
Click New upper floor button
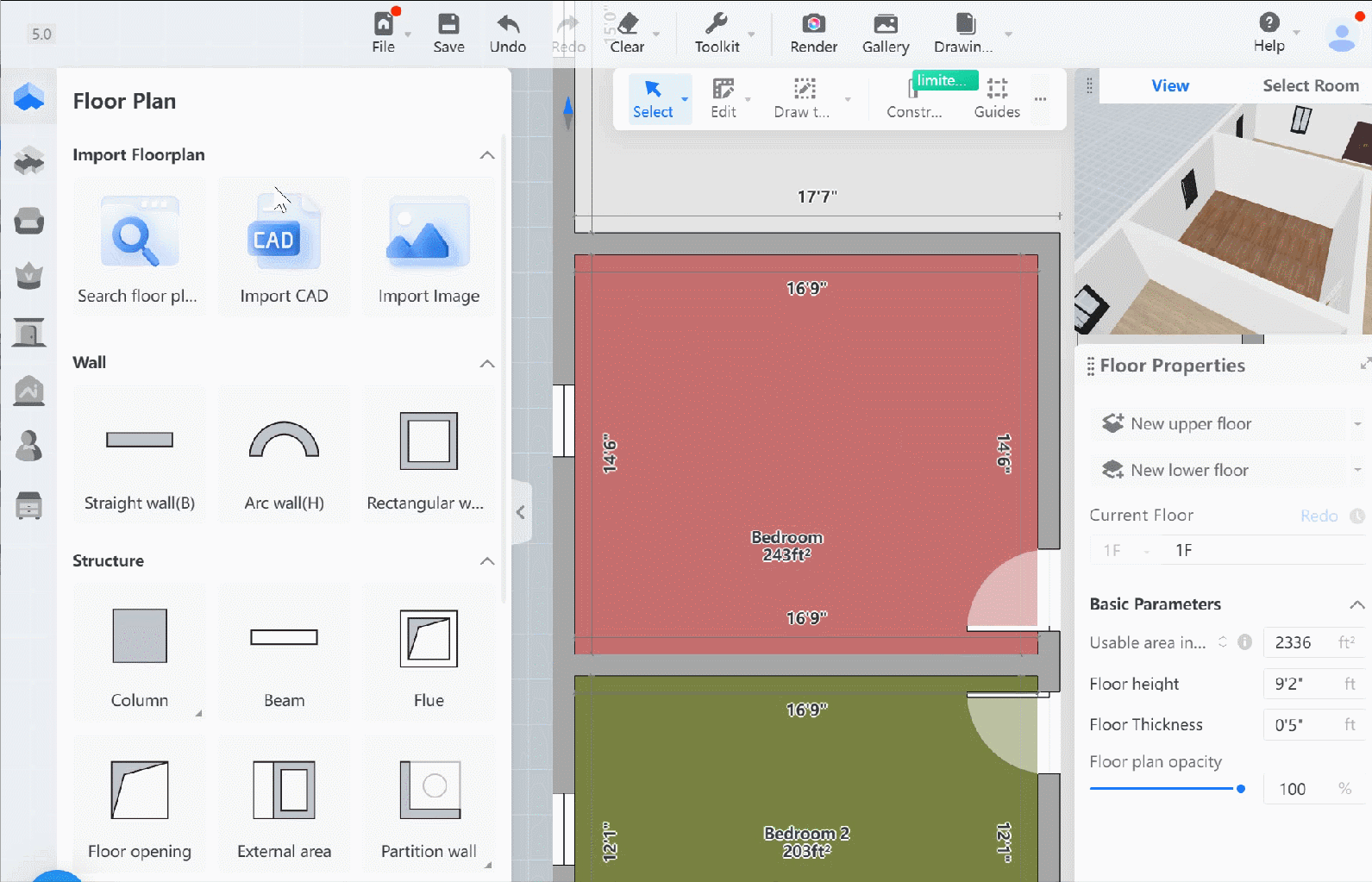[1190, 423]
